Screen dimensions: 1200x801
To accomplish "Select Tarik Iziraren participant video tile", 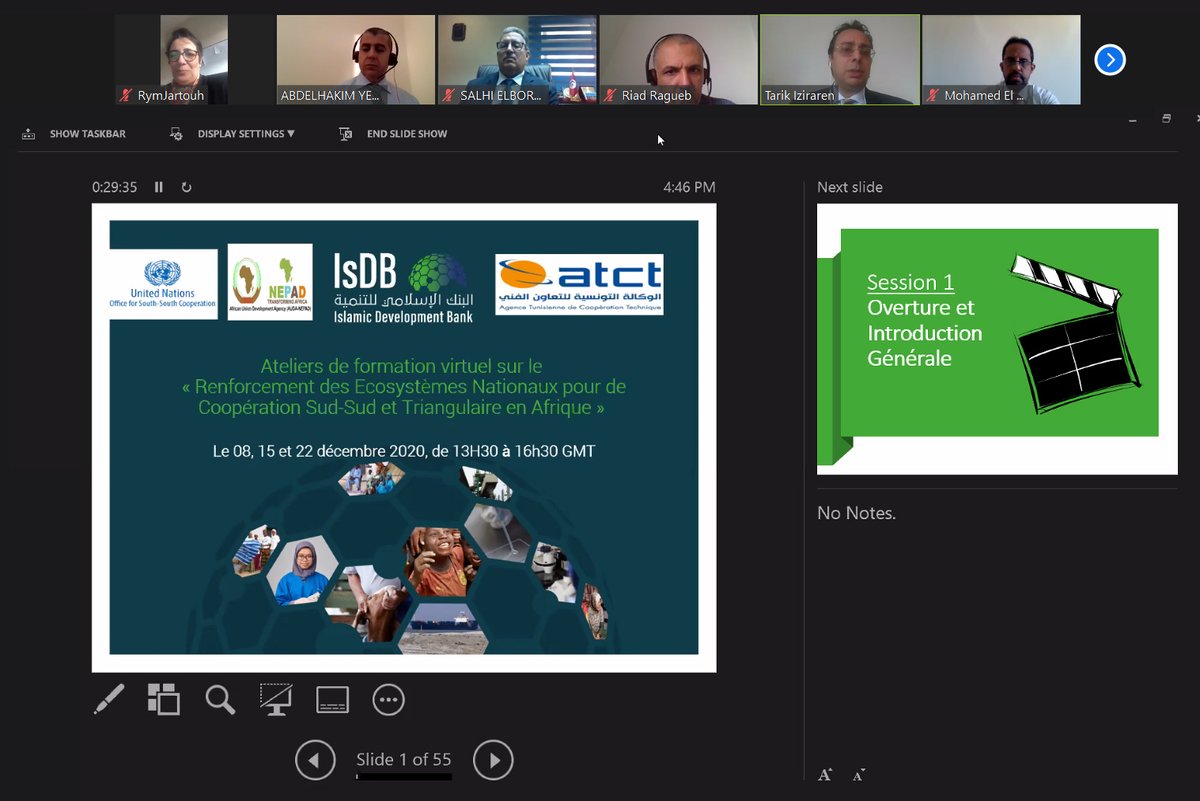I will (840, 60).
